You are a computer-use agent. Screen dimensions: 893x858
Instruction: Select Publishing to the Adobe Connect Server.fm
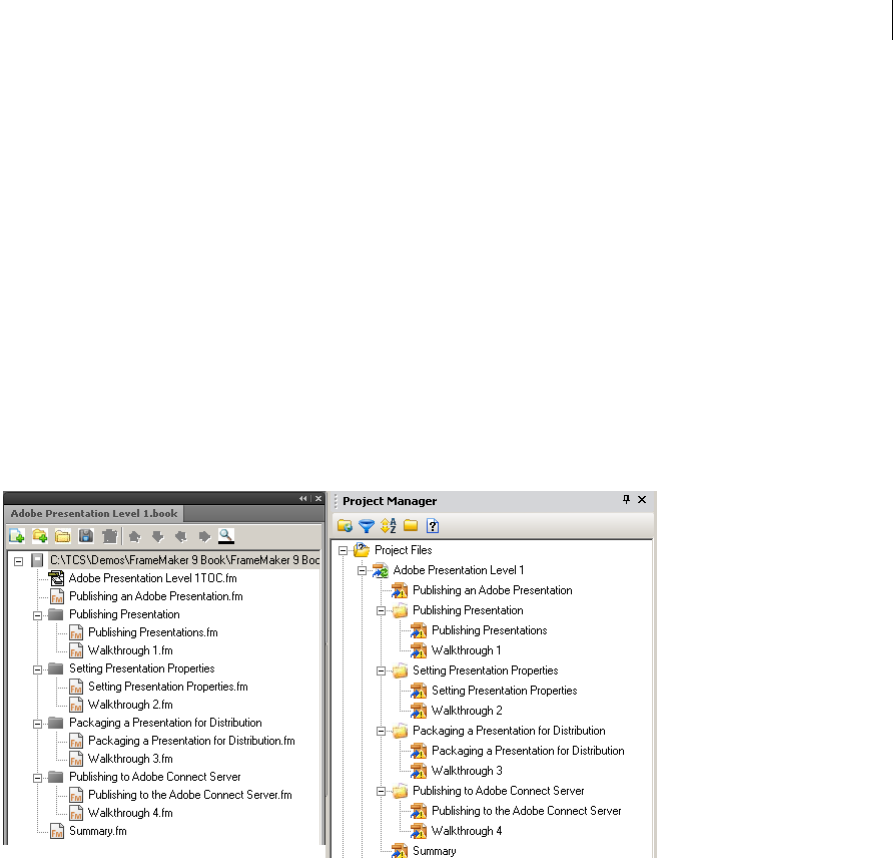click(190, 794)
